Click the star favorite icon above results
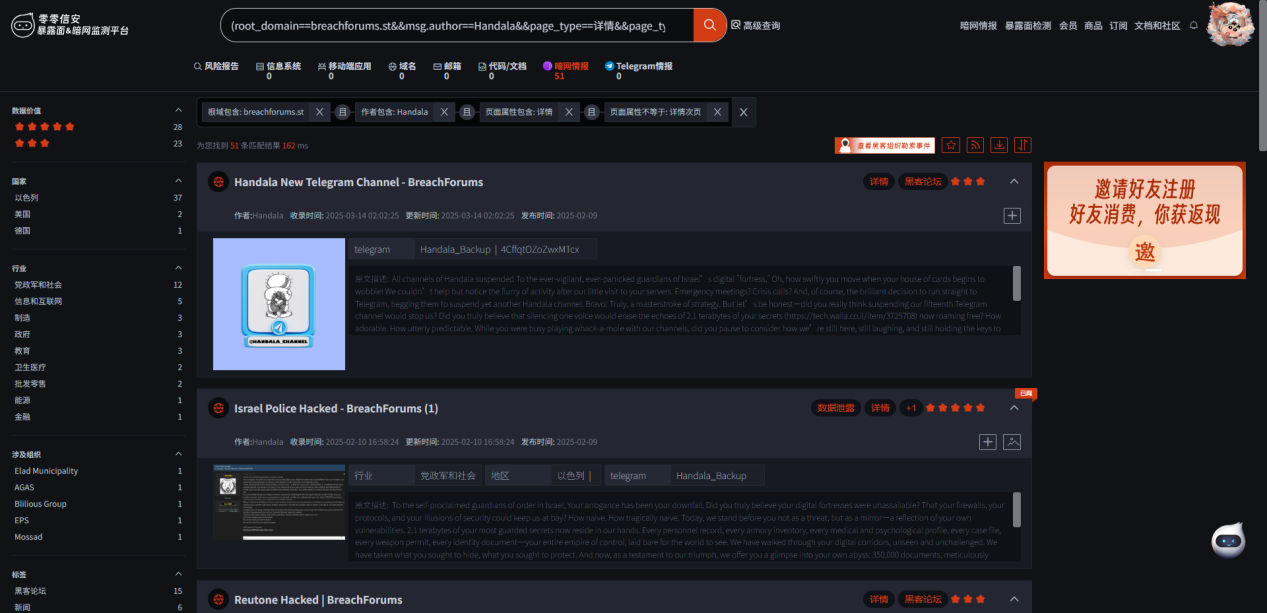 pyautogui.click(x=951, y=145)
